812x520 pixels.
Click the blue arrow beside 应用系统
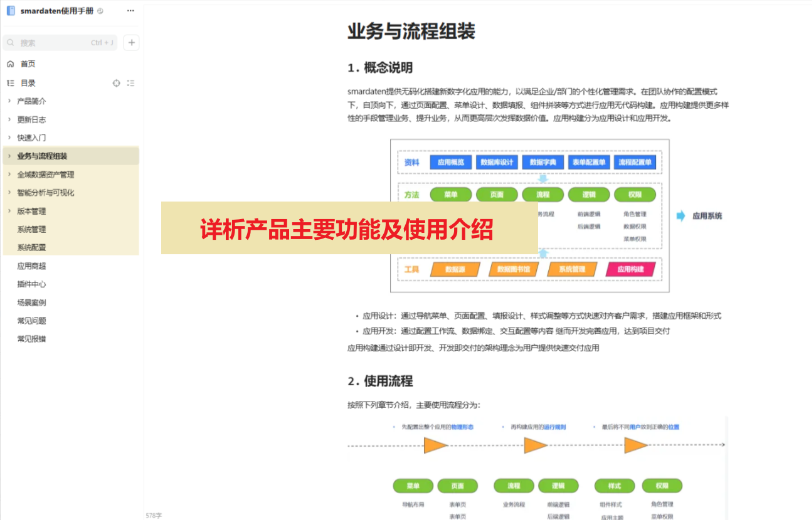[x=681, y=215]
